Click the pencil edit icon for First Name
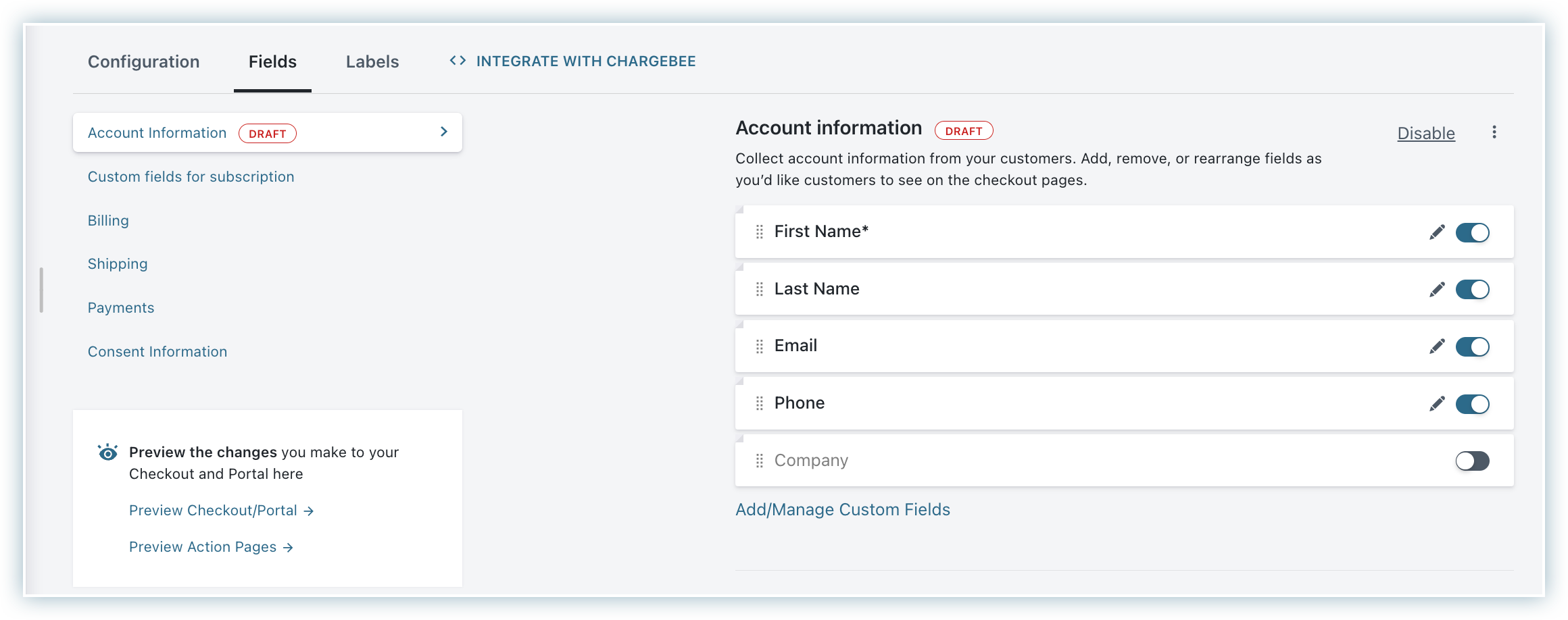Screen dimensions: 1568x620 pyautogui.click(x=1437, y=232)
